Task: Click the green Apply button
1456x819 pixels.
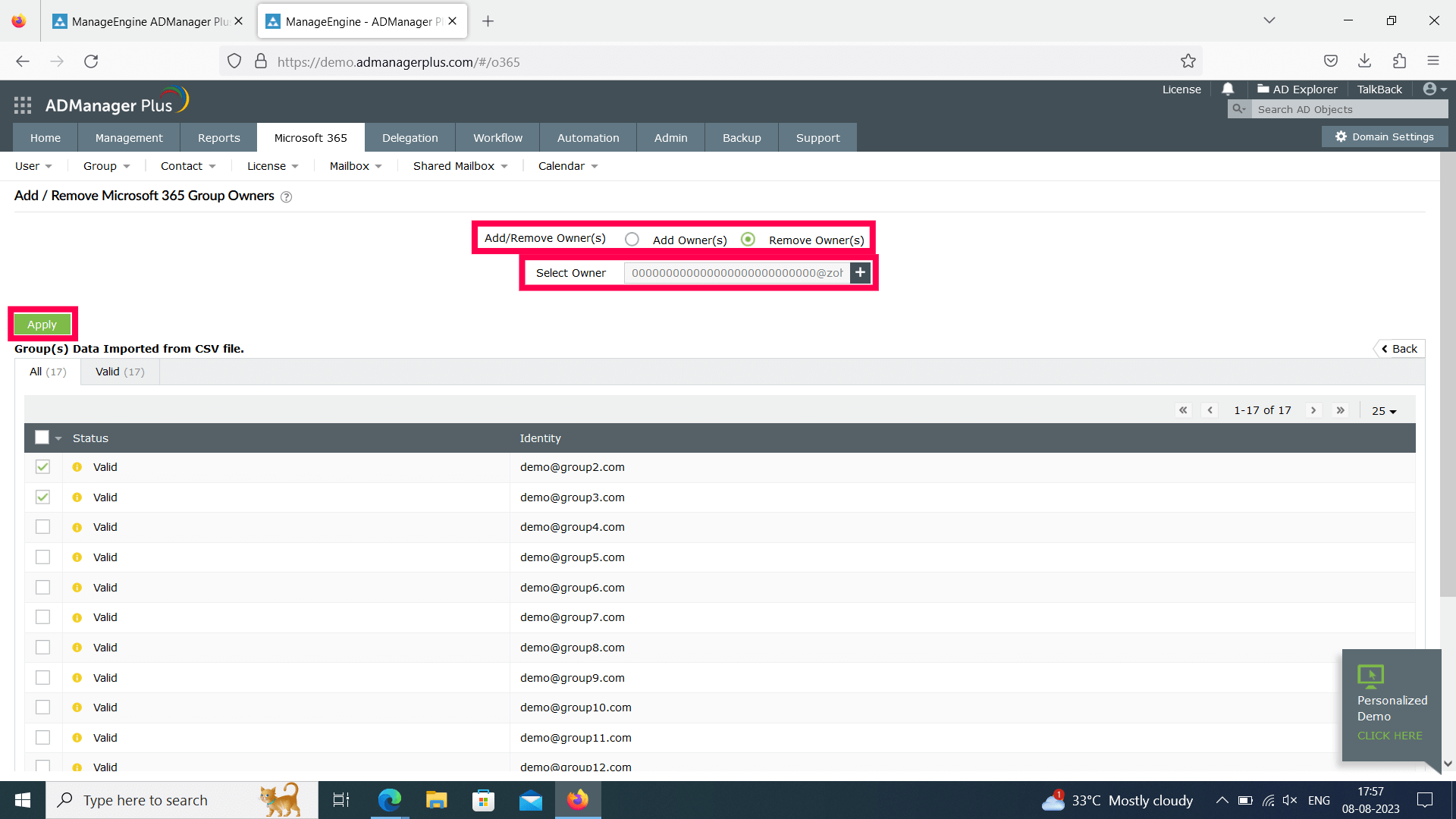Action: (42, 325)
